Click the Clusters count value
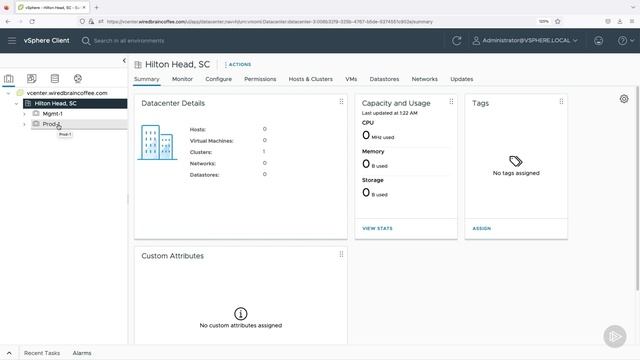 [264, 151]
